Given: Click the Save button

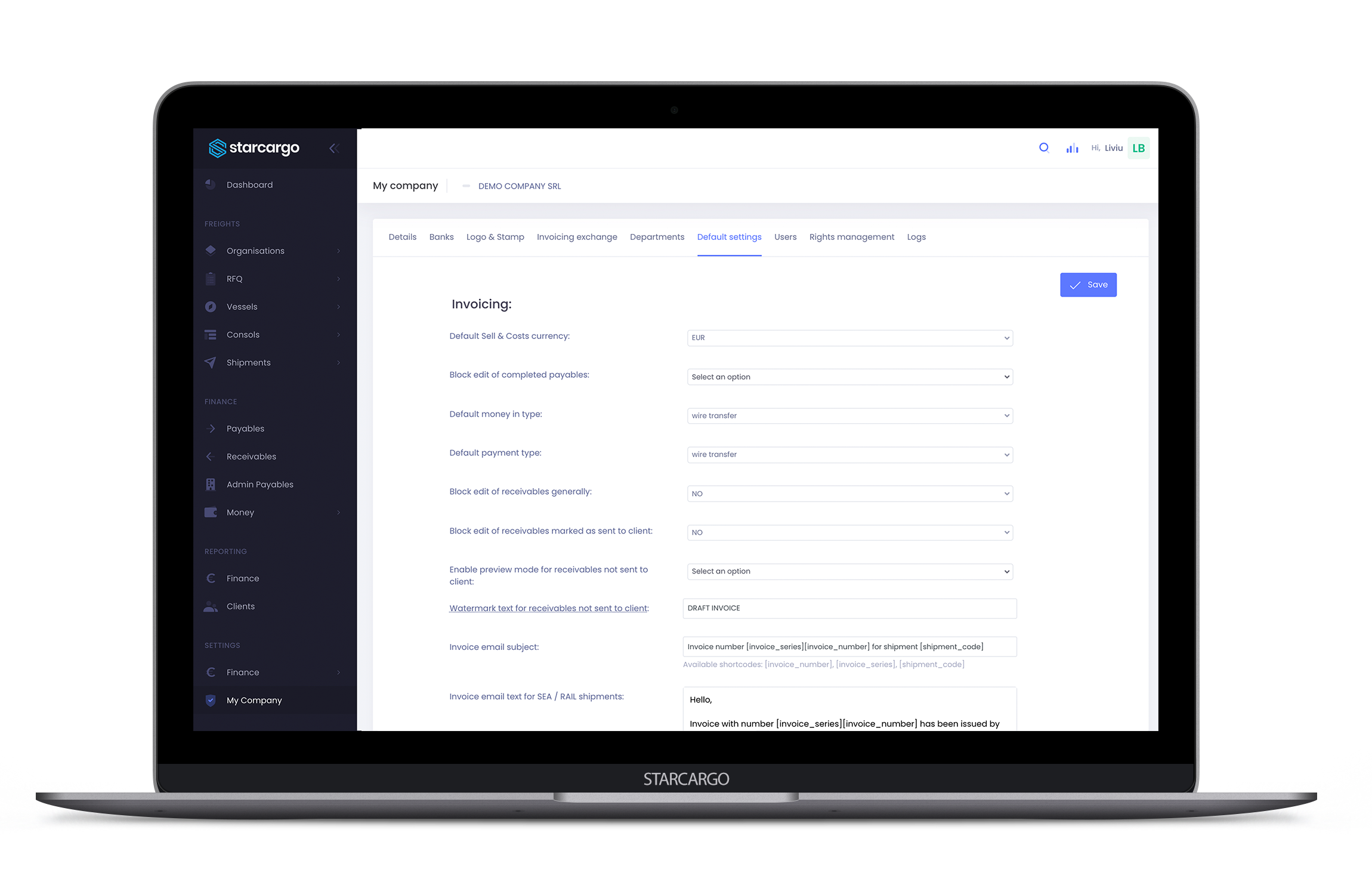Looking at the screenshot, I should click(1089, 284).
